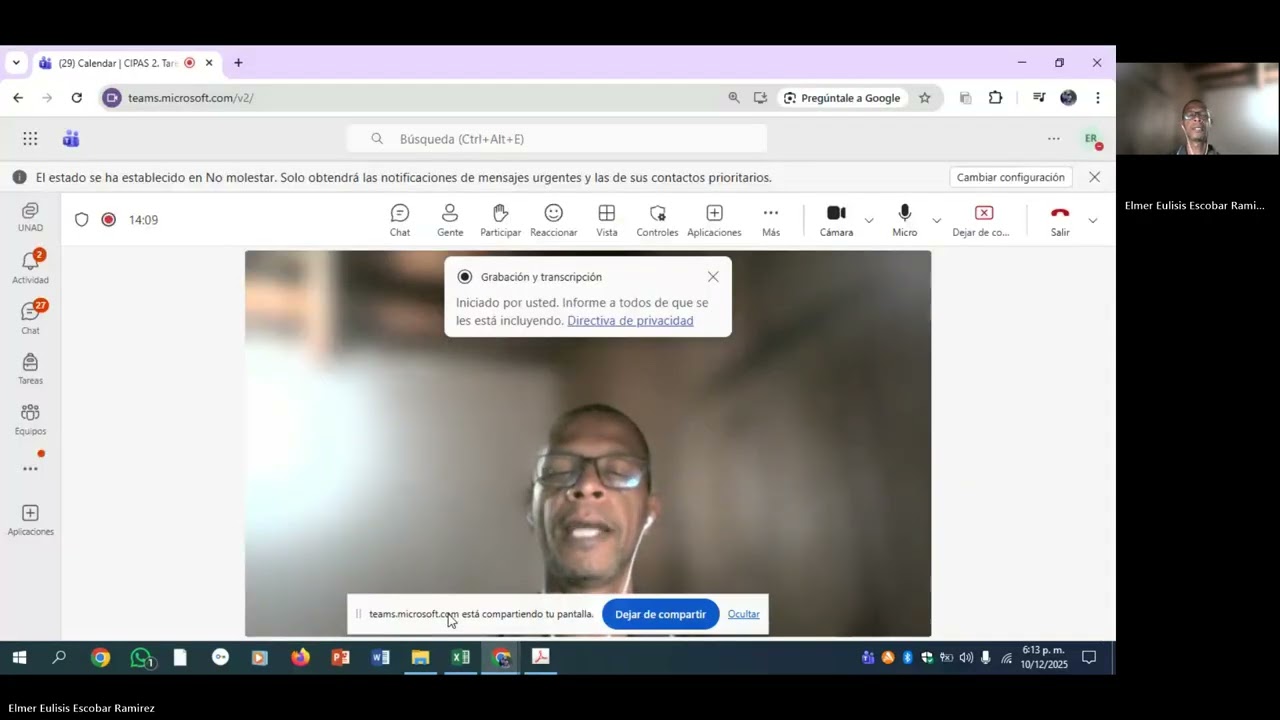Viewport: 1280px width, 720px height.
Task: Open Teams settings ellipsis near profile
Action: 1053,139
